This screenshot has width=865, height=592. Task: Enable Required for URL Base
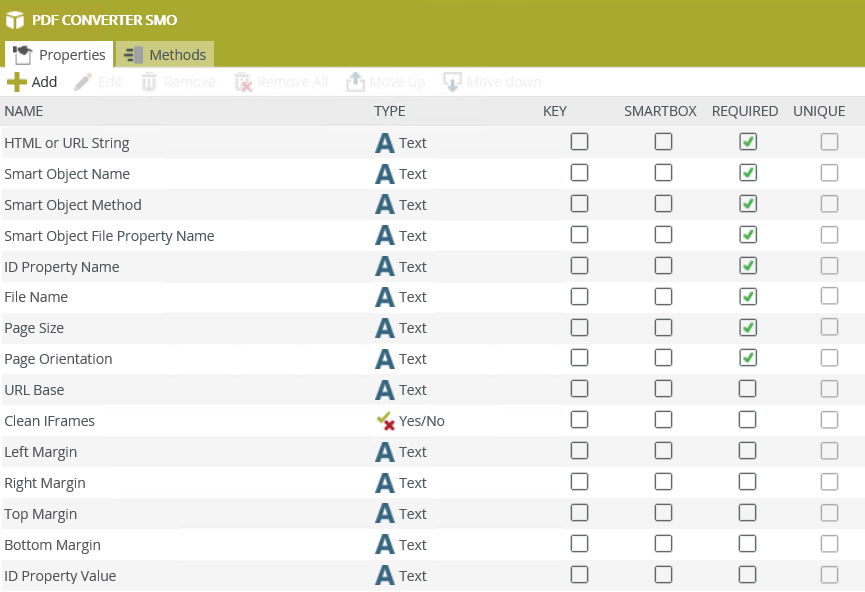tap(748, 389)
